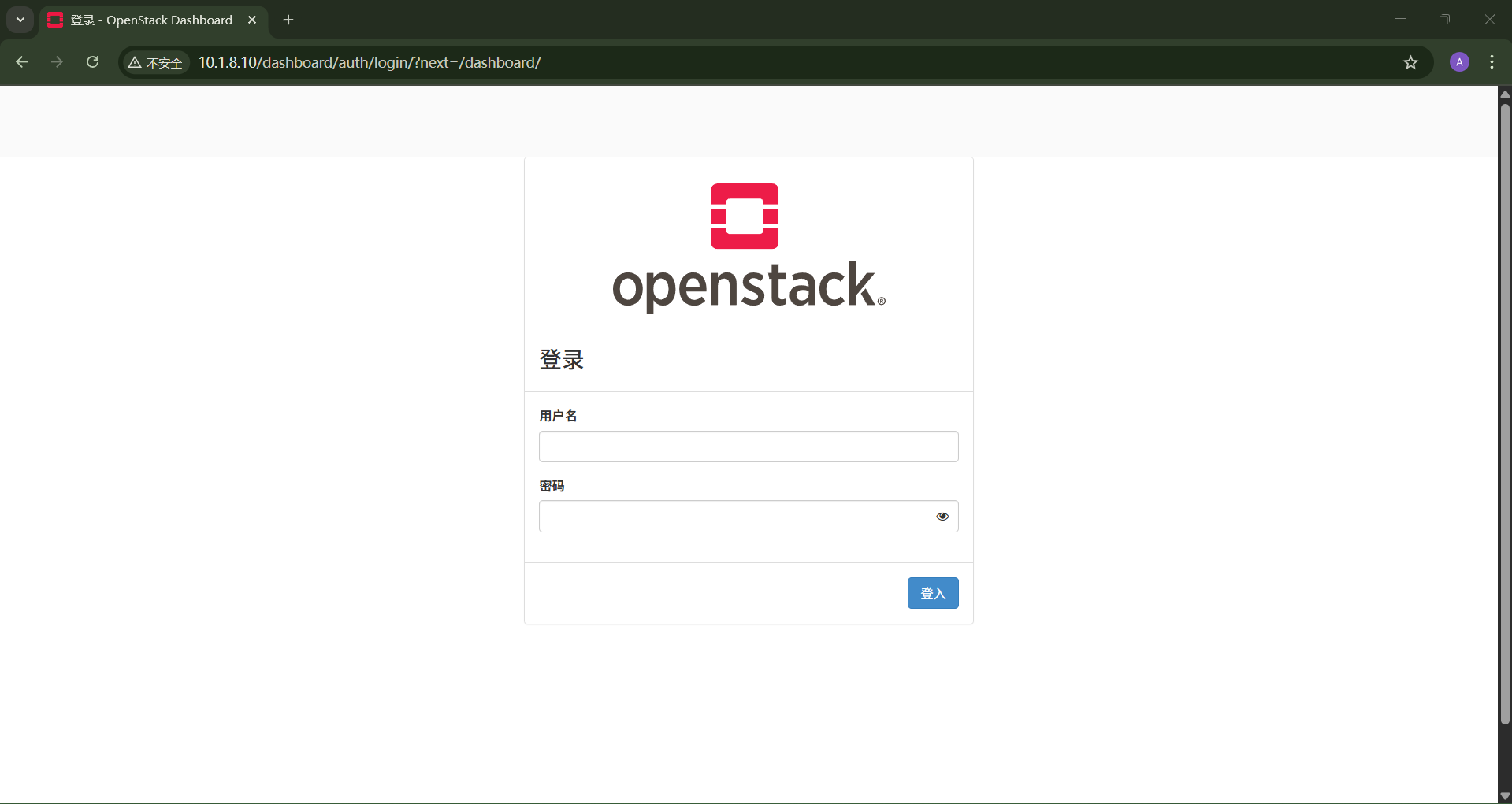Image resolution: width=1512 pixels, height=804 pixels.
Task: Go back with the browser back arrow
Action: point(22,62)
